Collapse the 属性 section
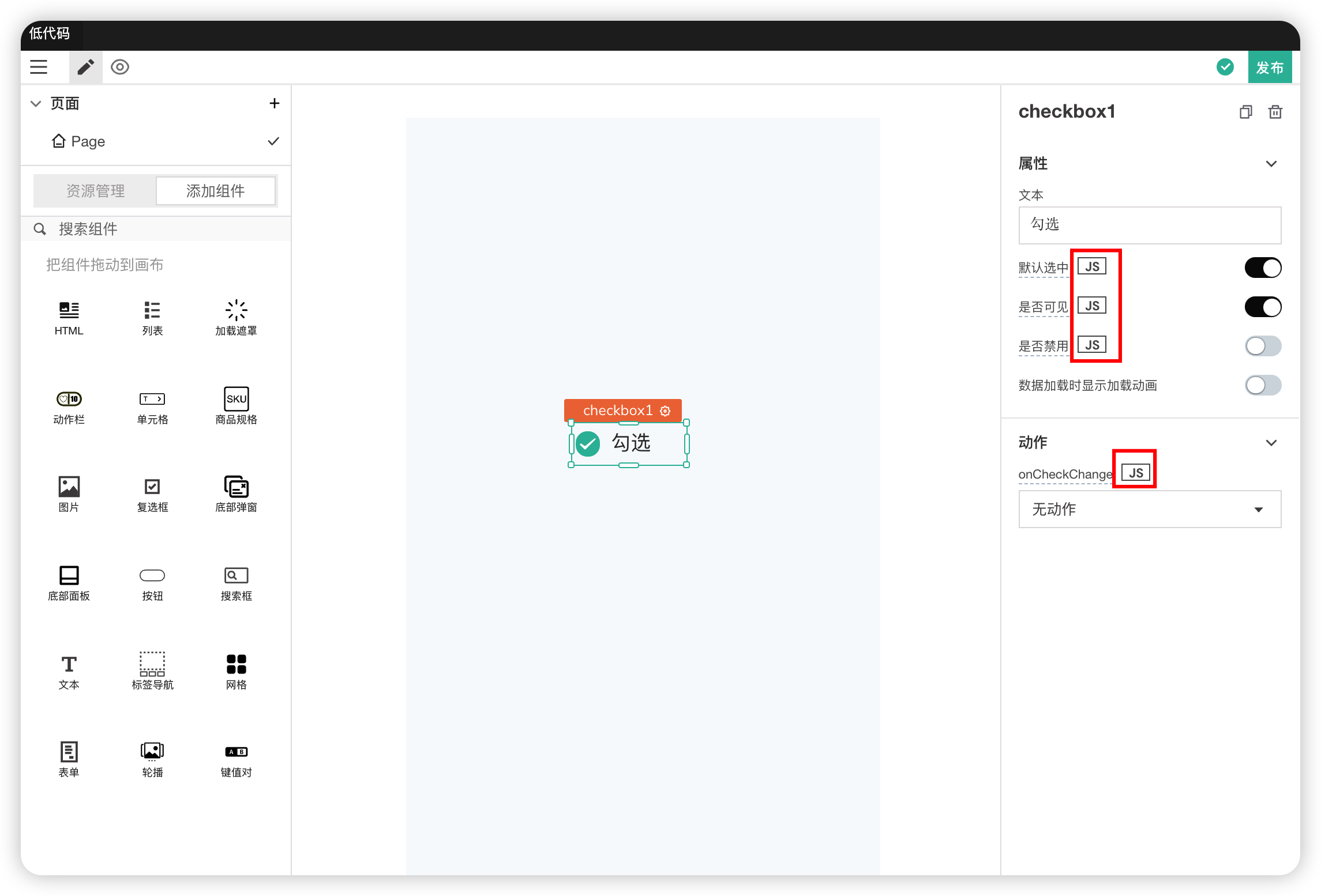Screen dimensions: 1321x896 tap(1271, 164)
